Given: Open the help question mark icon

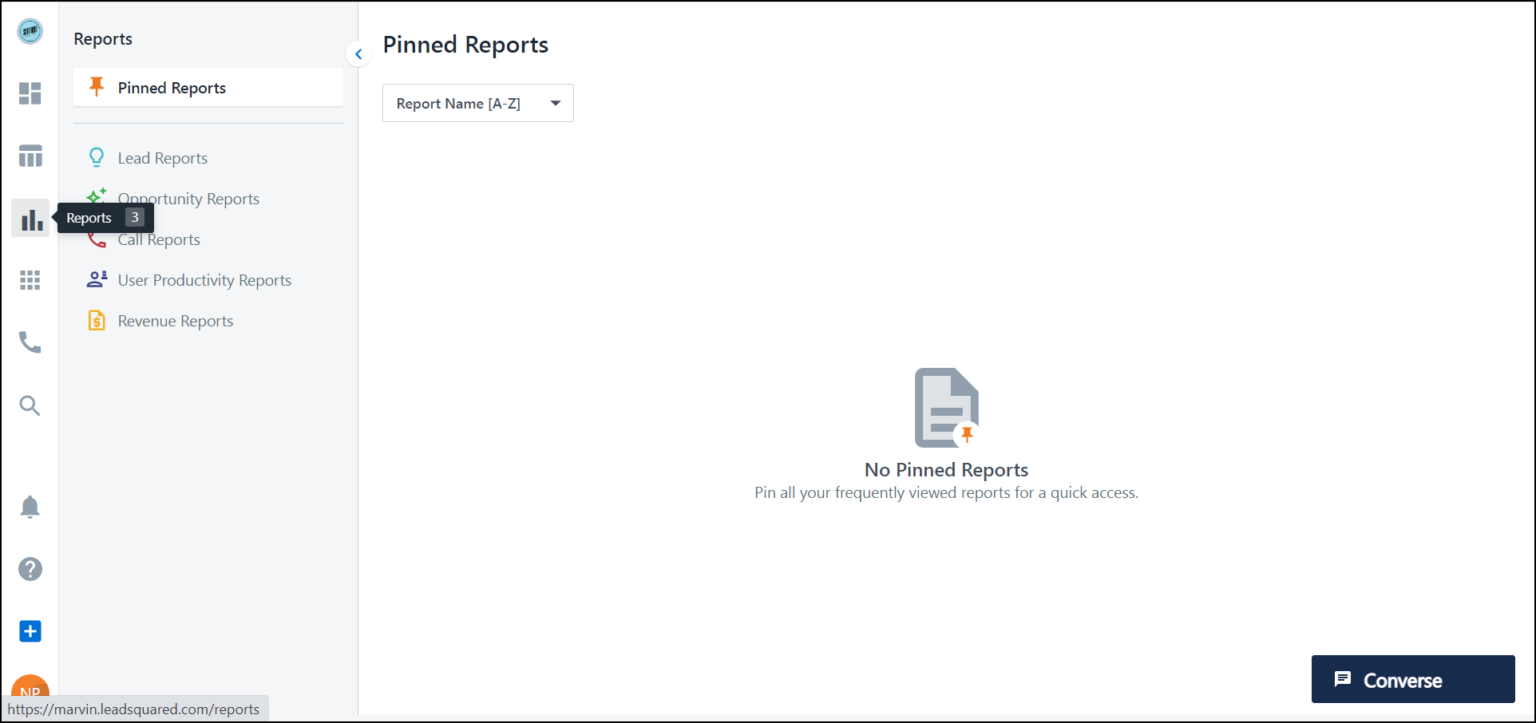Looking at the screenshot, I should coord(30,569).
